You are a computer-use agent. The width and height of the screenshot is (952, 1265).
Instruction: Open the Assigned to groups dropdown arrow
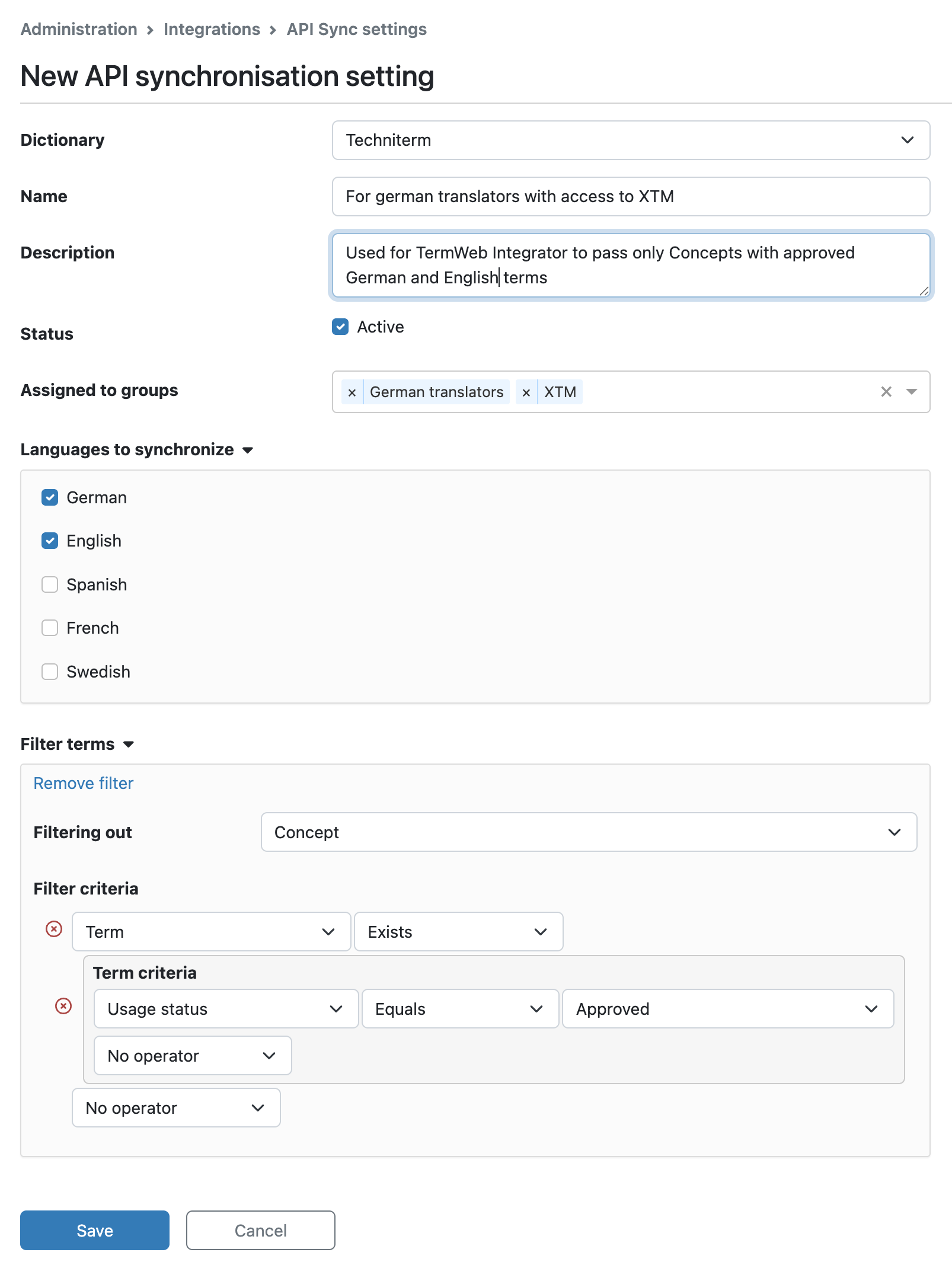tap(912, 392)
